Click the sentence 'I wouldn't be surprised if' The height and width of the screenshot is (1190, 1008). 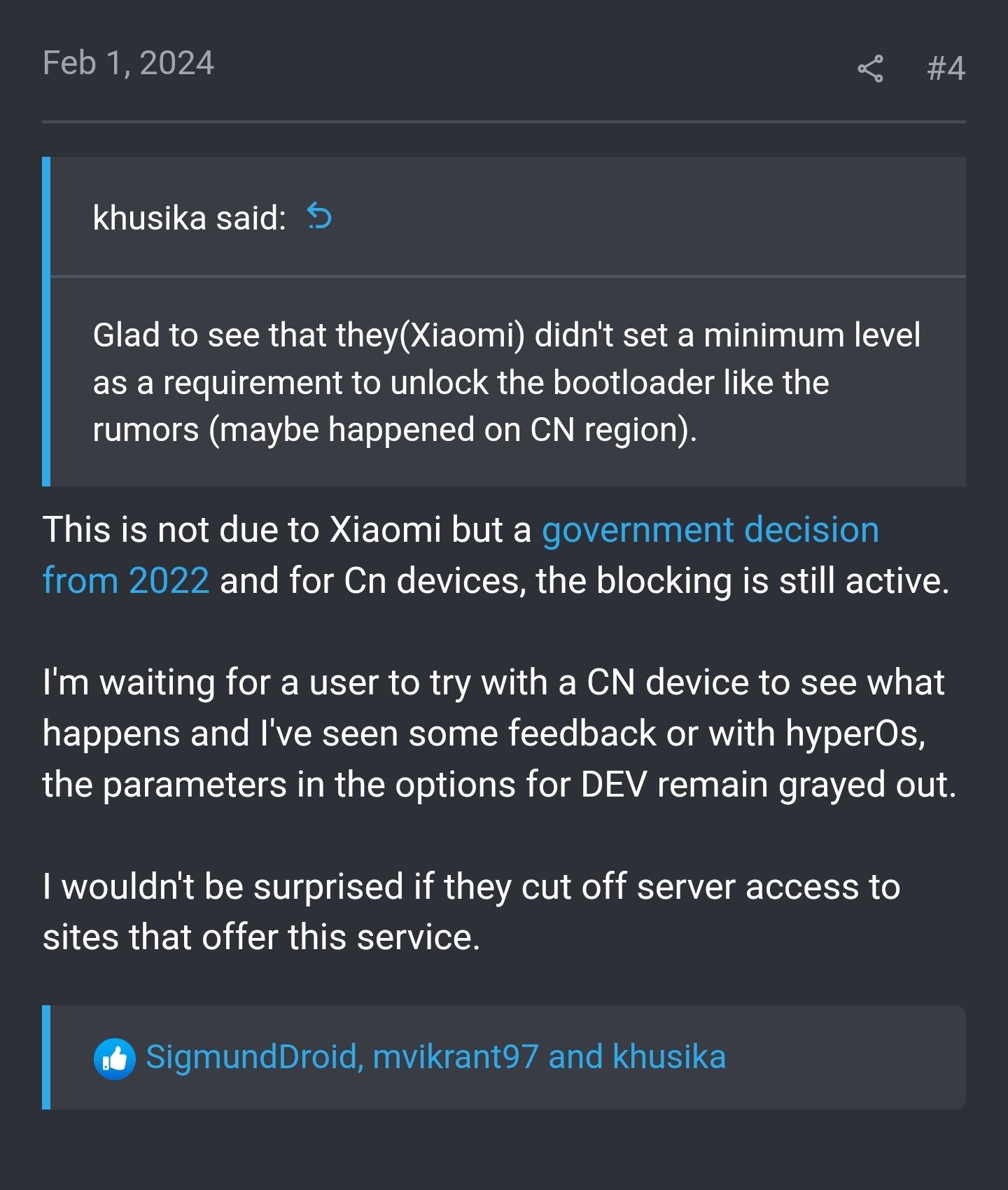[x=471, y=912]
